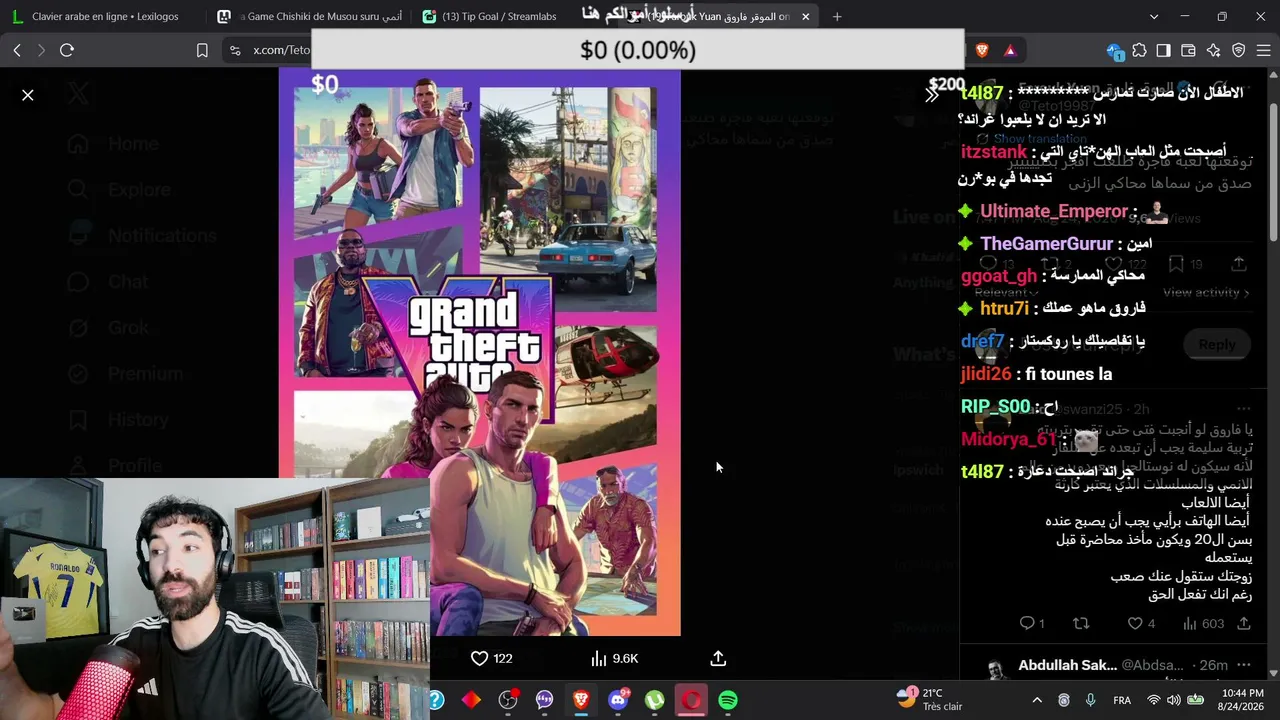The image size is (1280, 720).
Task: Open a new browser tab
Action: point(837,16)
